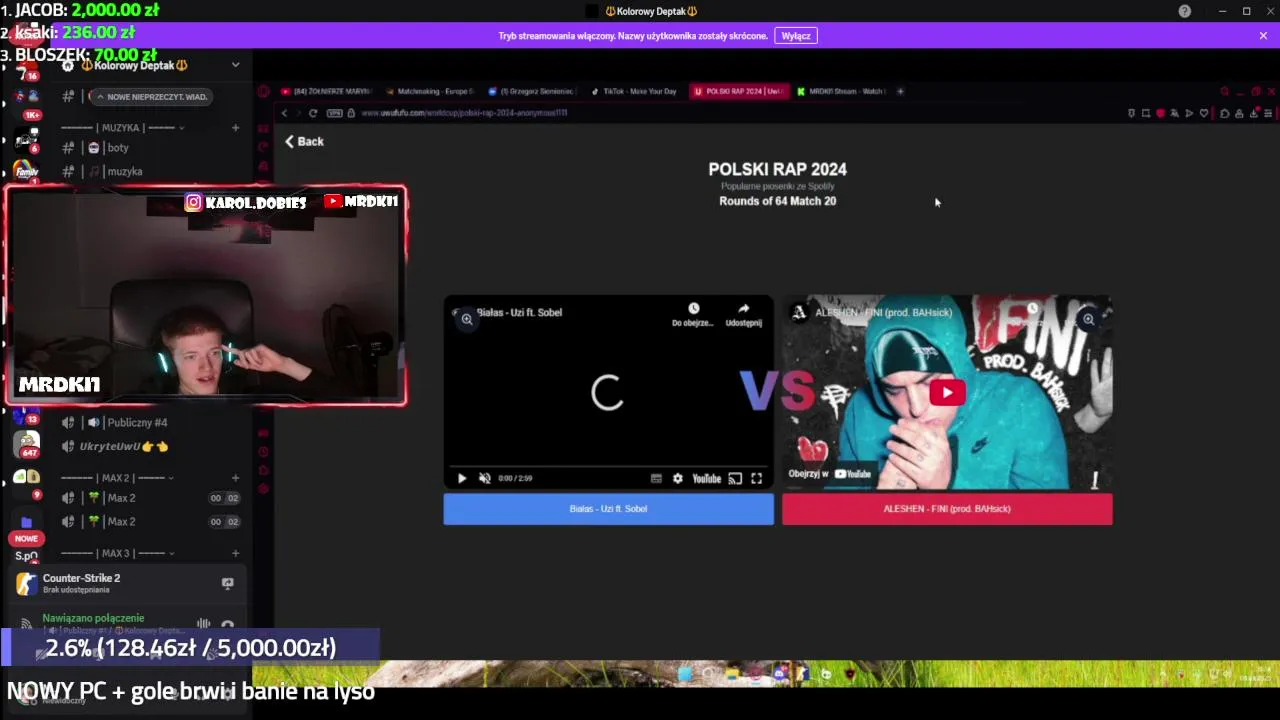Viewport: 1280px width, 720px height.
Task: Open the YouTube logo link in player
Action: click(x=706, y=478)
